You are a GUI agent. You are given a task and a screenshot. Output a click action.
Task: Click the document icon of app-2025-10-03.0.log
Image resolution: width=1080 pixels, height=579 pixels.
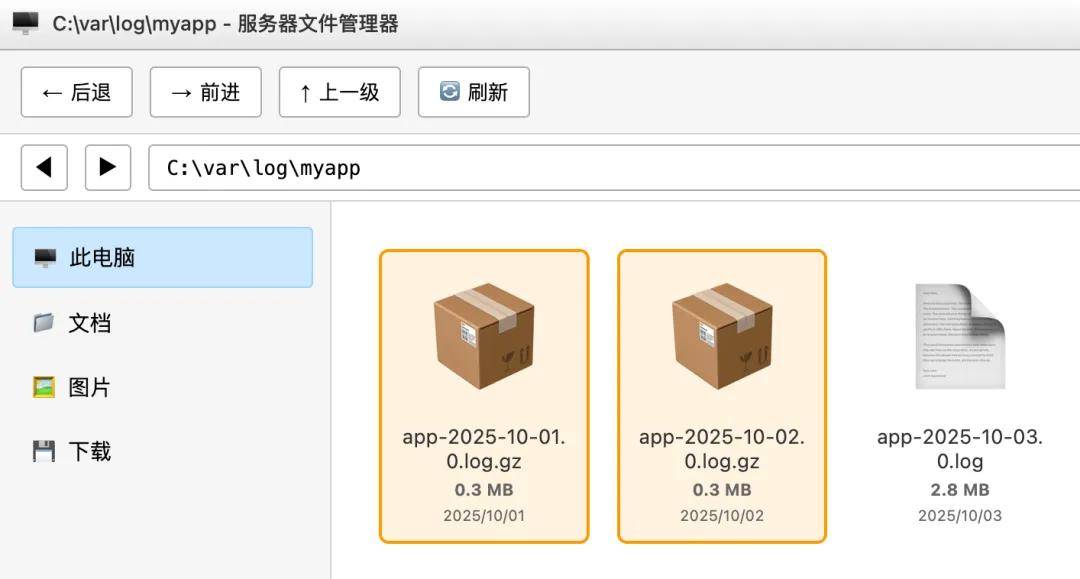(959, 336)
